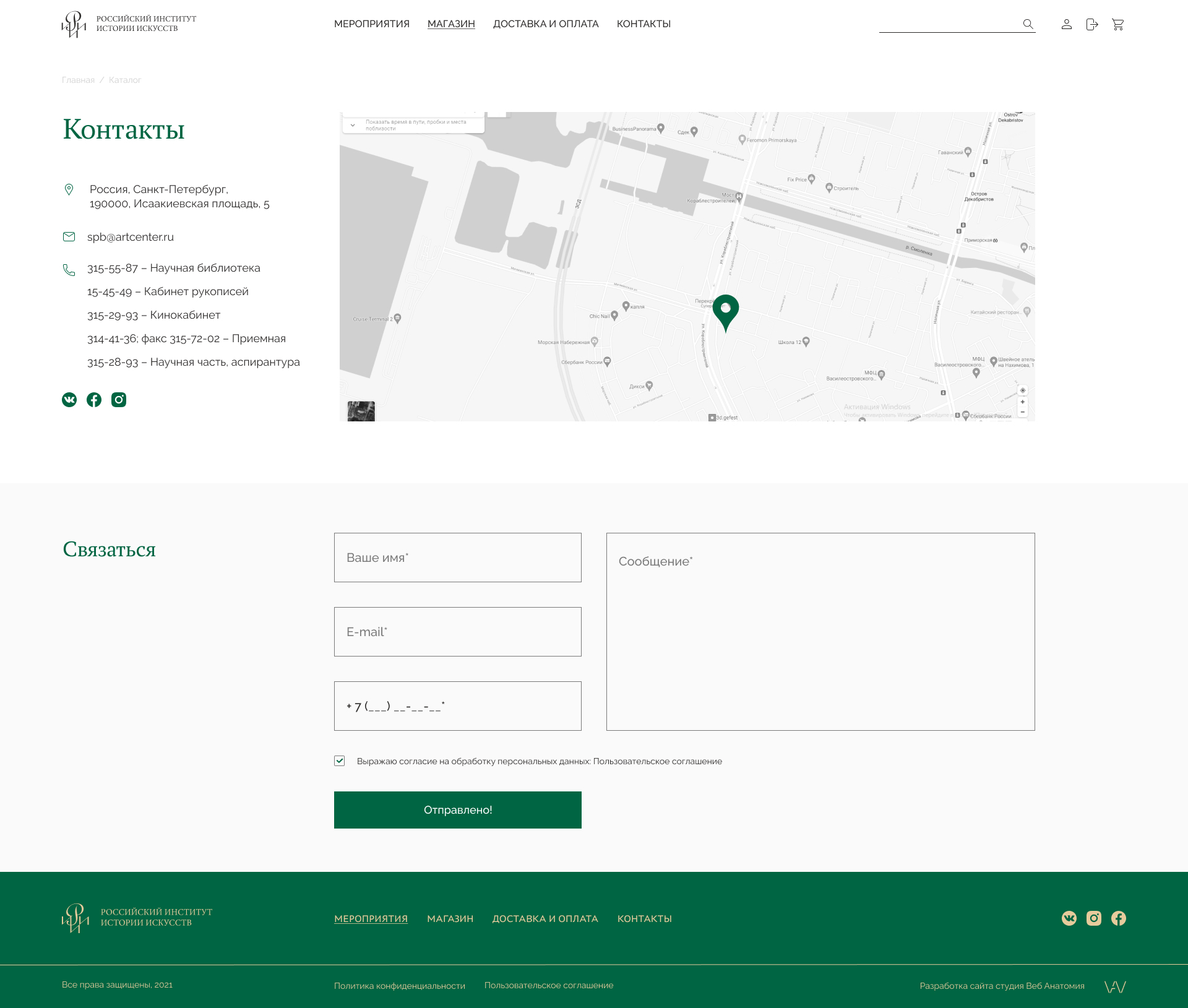Open the shopping cart icon
Screen dimensions: 1188x1008
click(1117, 24)
